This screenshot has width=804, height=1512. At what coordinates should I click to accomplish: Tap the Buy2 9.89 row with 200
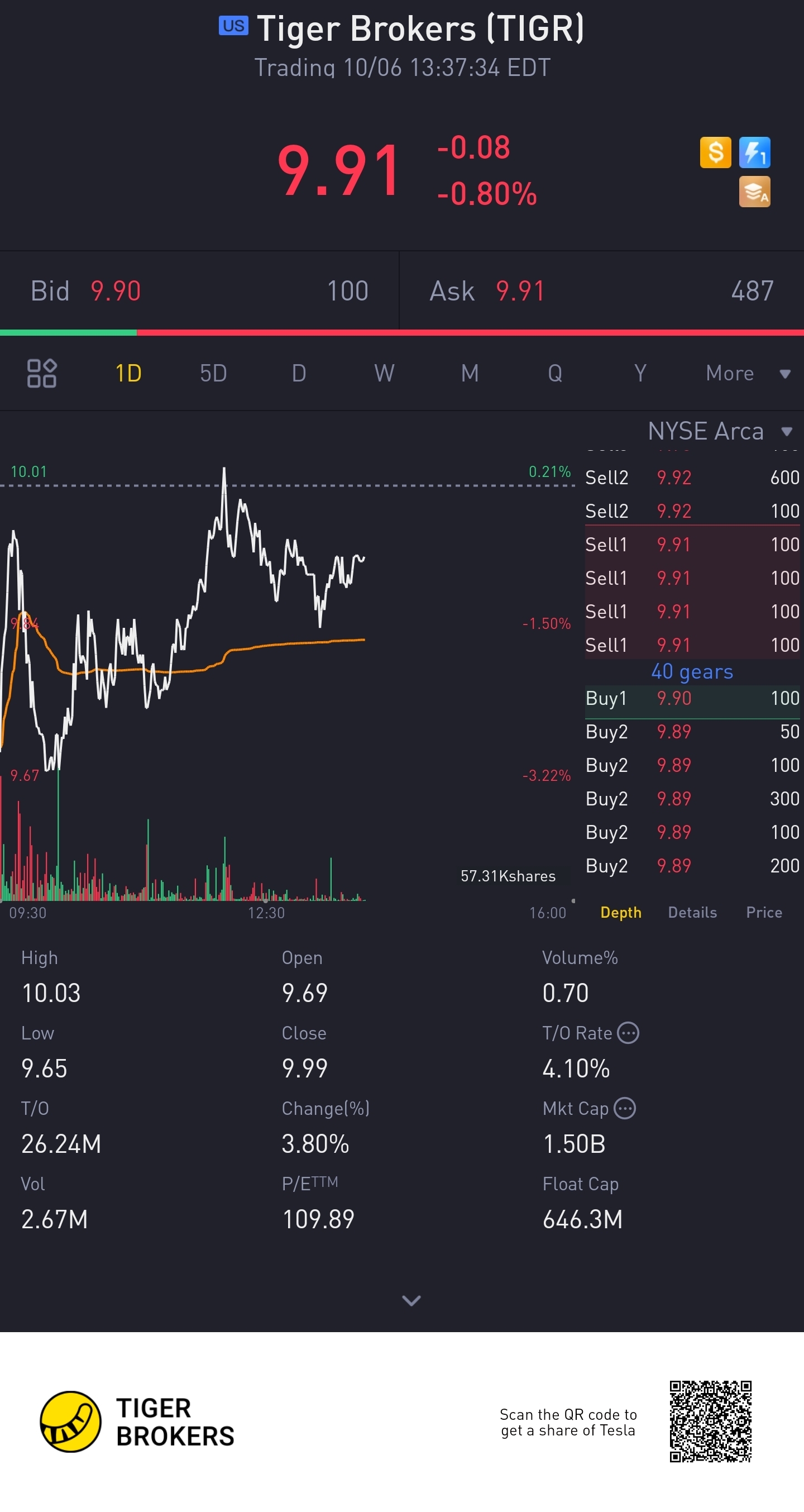(692, 866)
